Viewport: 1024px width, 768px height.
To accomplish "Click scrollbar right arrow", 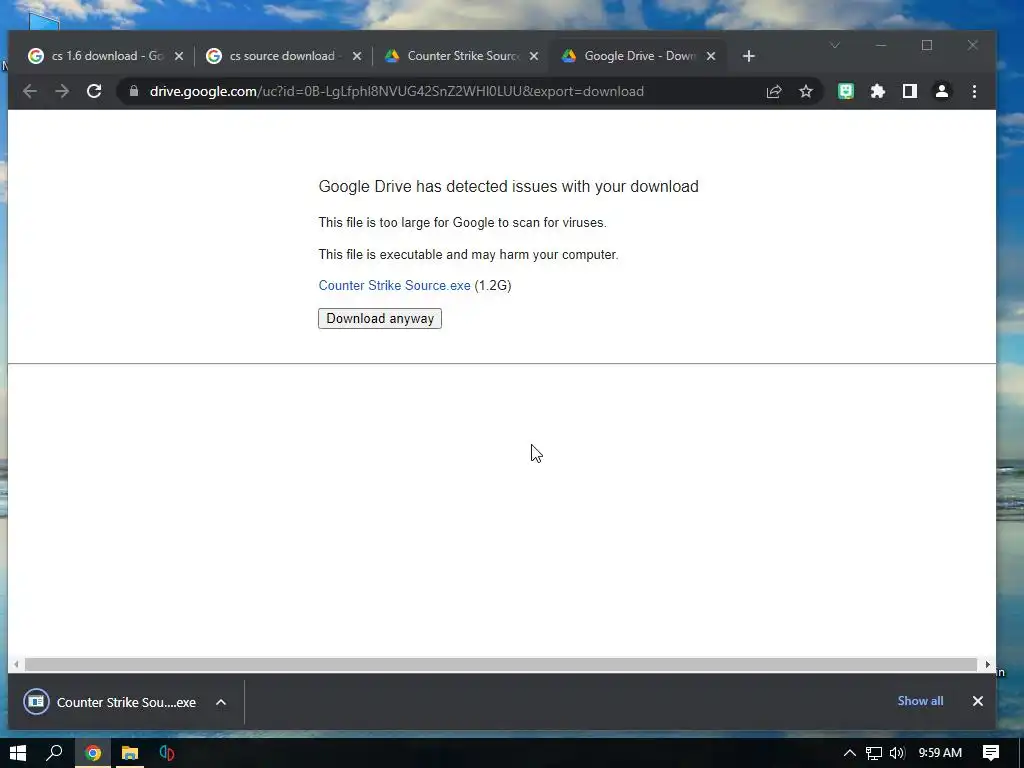I will pyautogui.click(x=987, y=664).
